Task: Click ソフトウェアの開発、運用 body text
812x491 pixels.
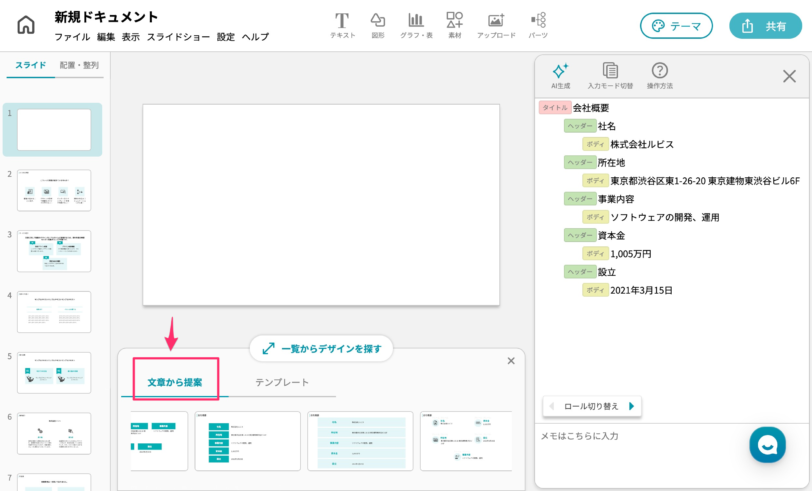Action: 665,217
